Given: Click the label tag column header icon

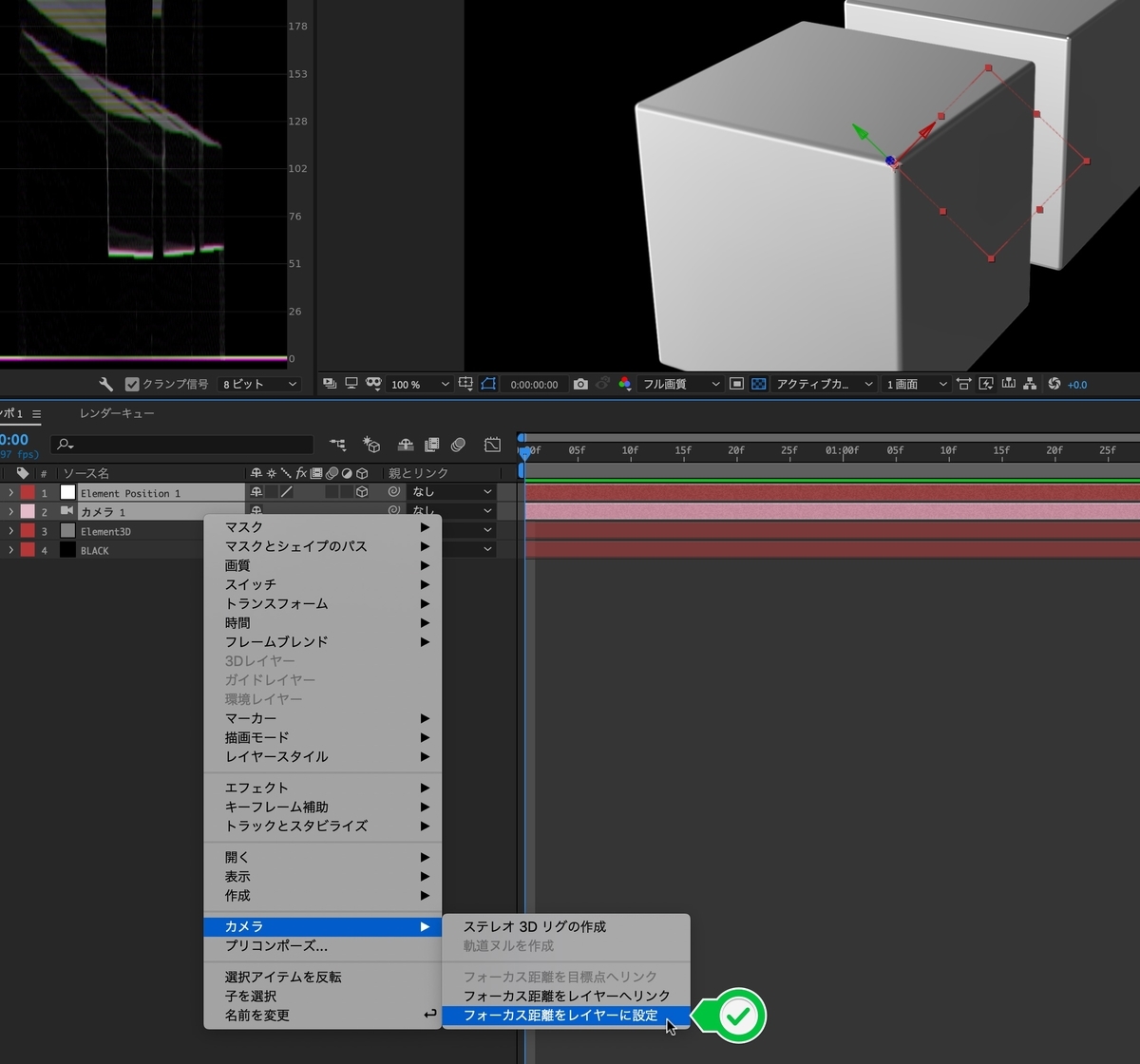Looking at the screenshot, I should pos(23,473).
